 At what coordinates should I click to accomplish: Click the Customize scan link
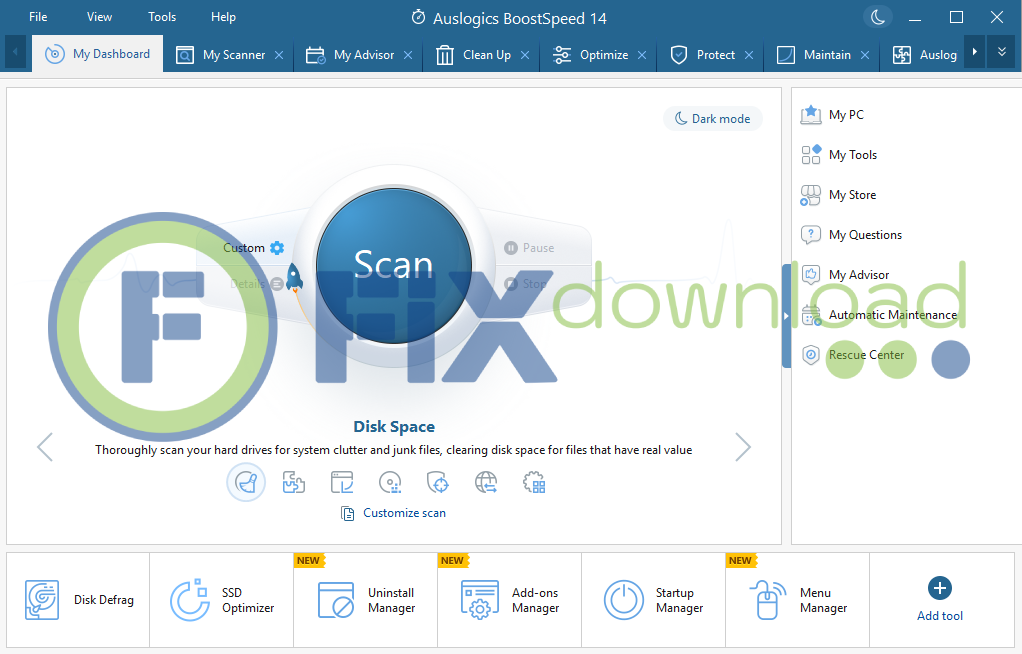(x=403, y=513)
